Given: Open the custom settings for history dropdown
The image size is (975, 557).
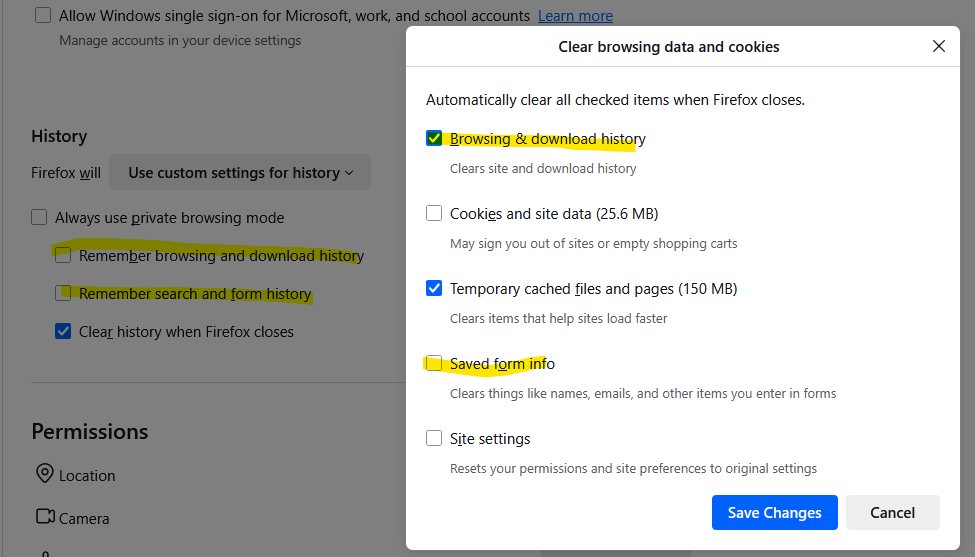Looking at the screenshot, I should pos(240,172).
